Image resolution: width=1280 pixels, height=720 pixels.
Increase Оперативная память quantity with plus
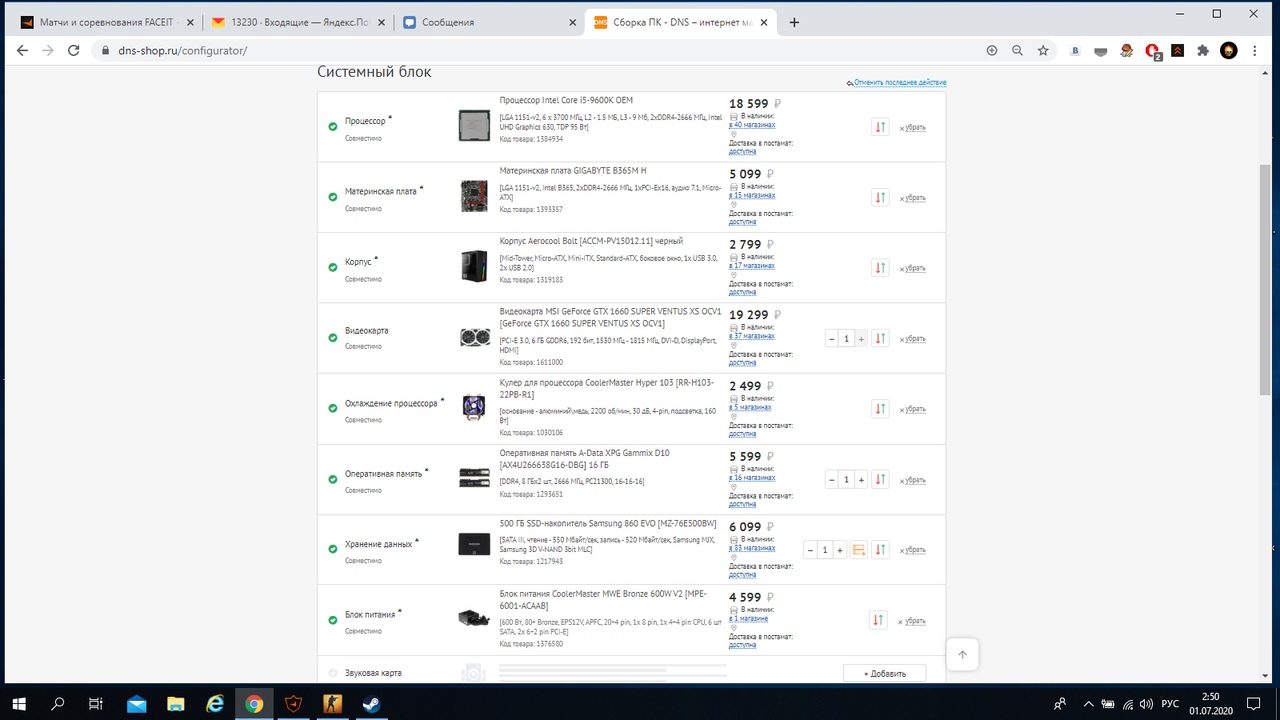click(861, 480)
